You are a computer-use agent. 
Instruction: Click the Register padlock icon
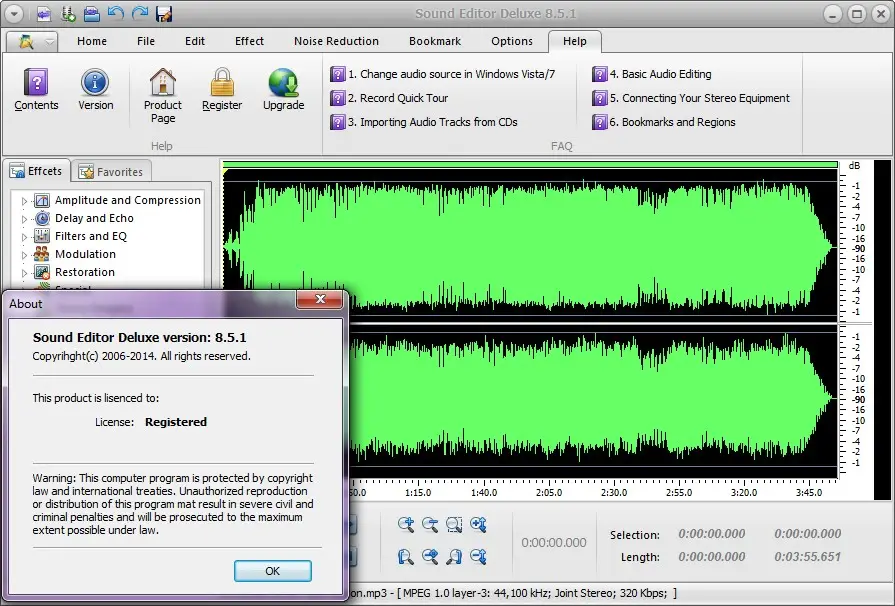(x=222, y=82)
